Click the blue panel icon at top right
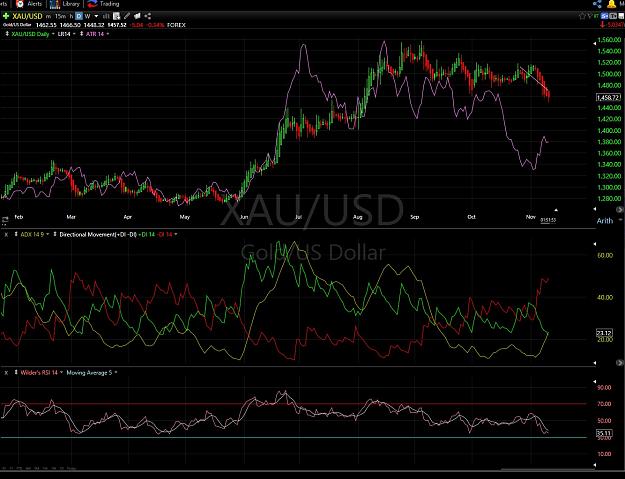 pos(605,16)
